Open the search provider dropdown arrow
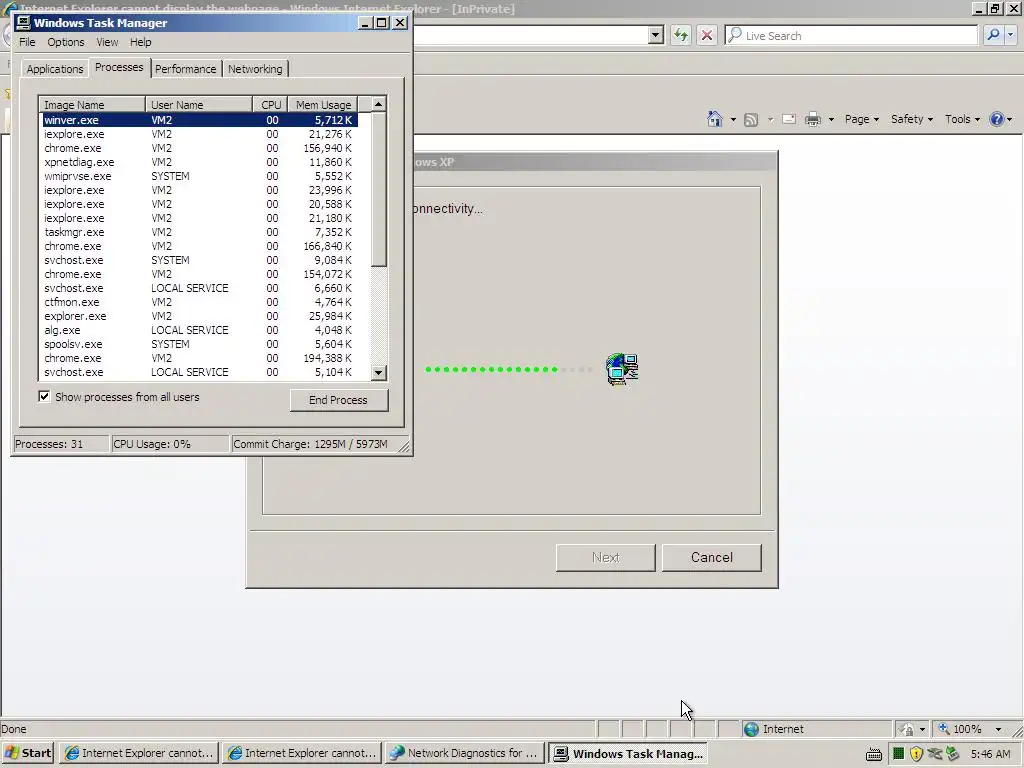The width and height of the screenshot is (1024, 768). point(1010,35)
